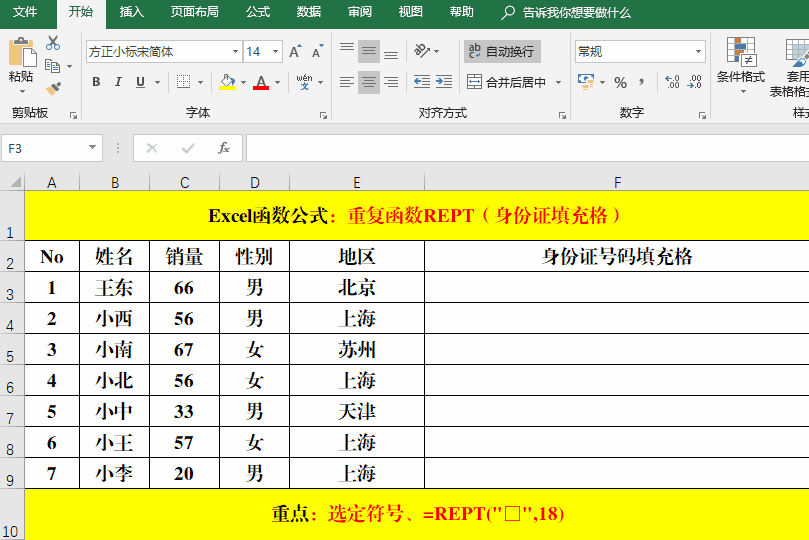Click the Paste clipboard icon

[22, 52]
